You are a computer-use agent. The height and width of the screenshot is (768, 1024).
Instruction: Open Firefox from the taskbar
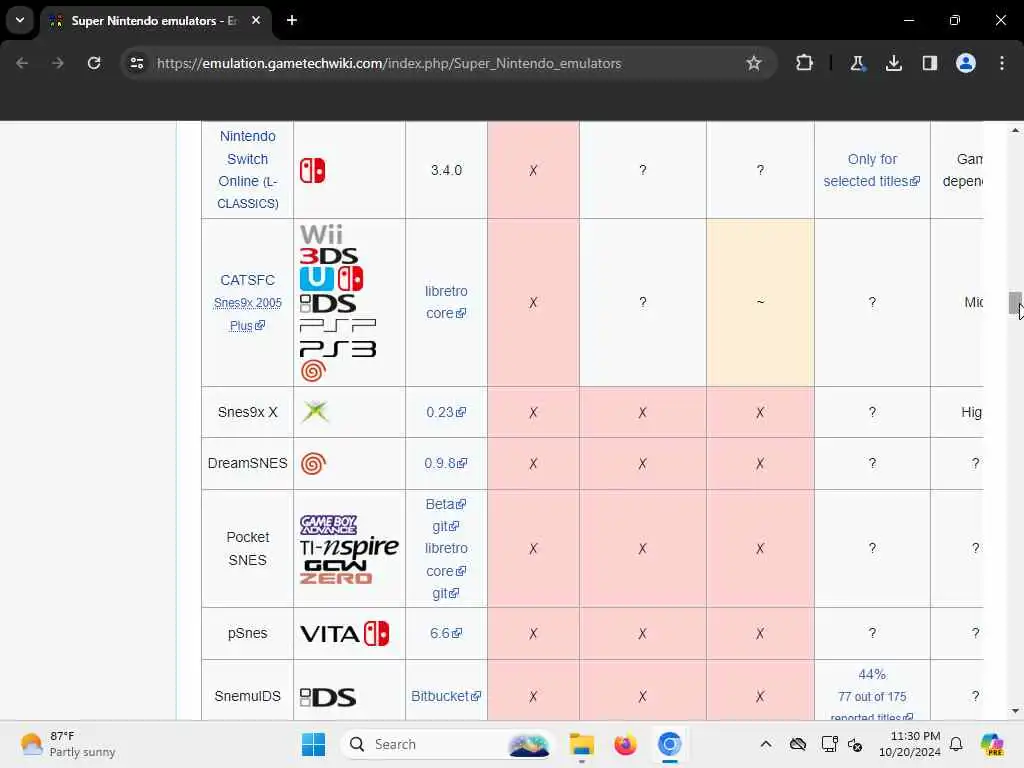(x=625, y=744)
